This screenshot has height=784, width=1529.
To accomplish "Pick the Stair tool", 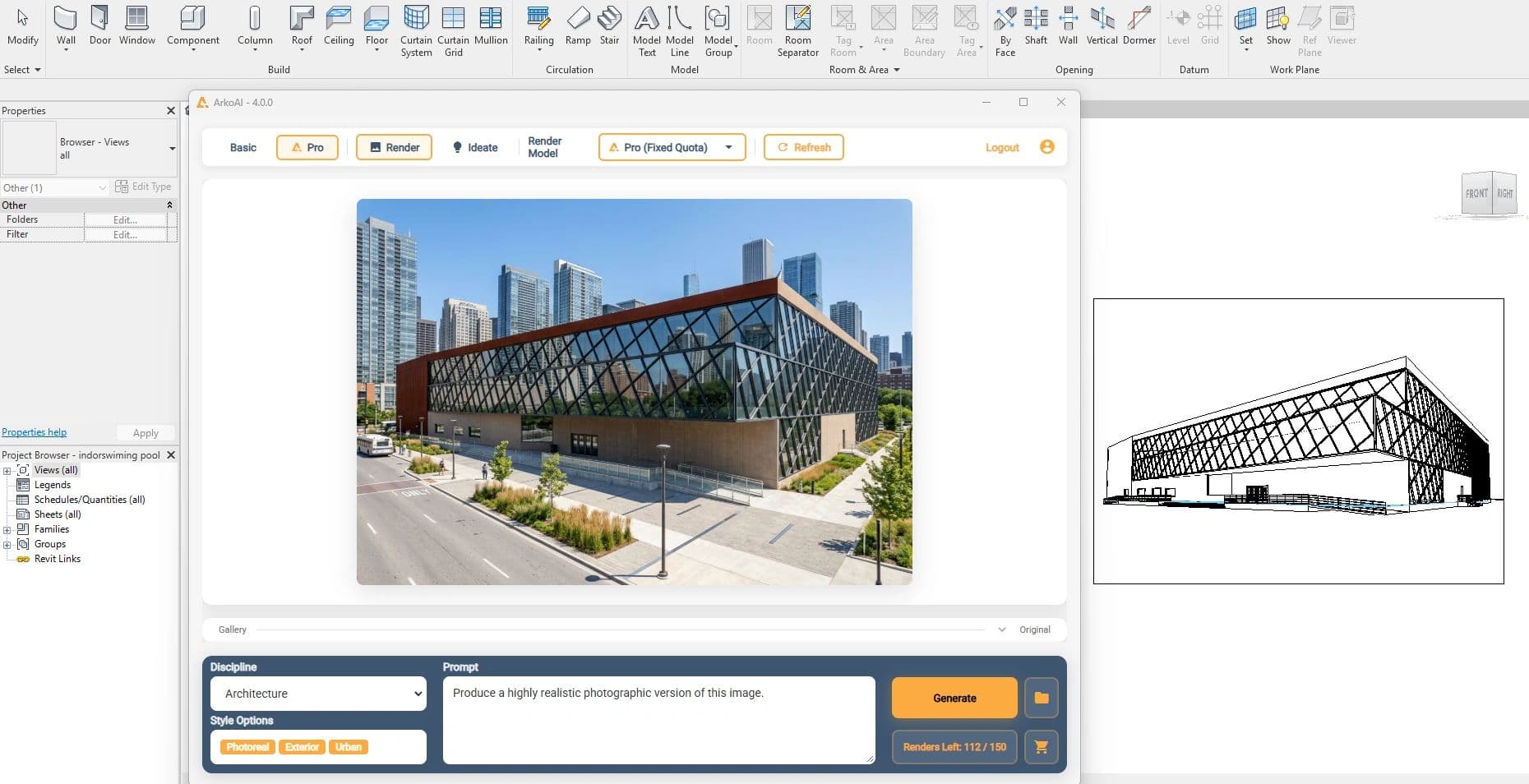I will coord(609,26).
